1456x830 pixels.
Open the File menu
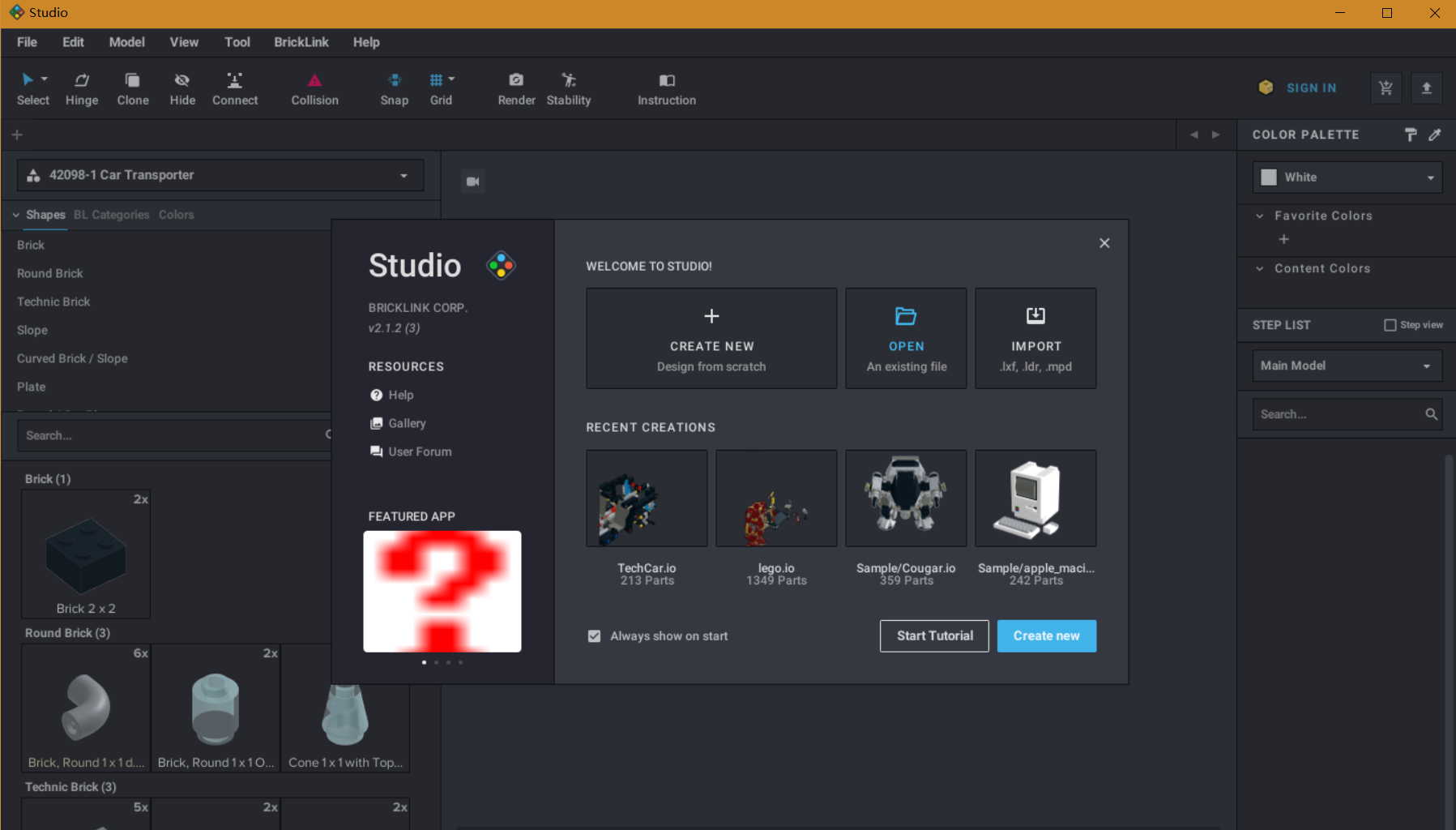27,42
